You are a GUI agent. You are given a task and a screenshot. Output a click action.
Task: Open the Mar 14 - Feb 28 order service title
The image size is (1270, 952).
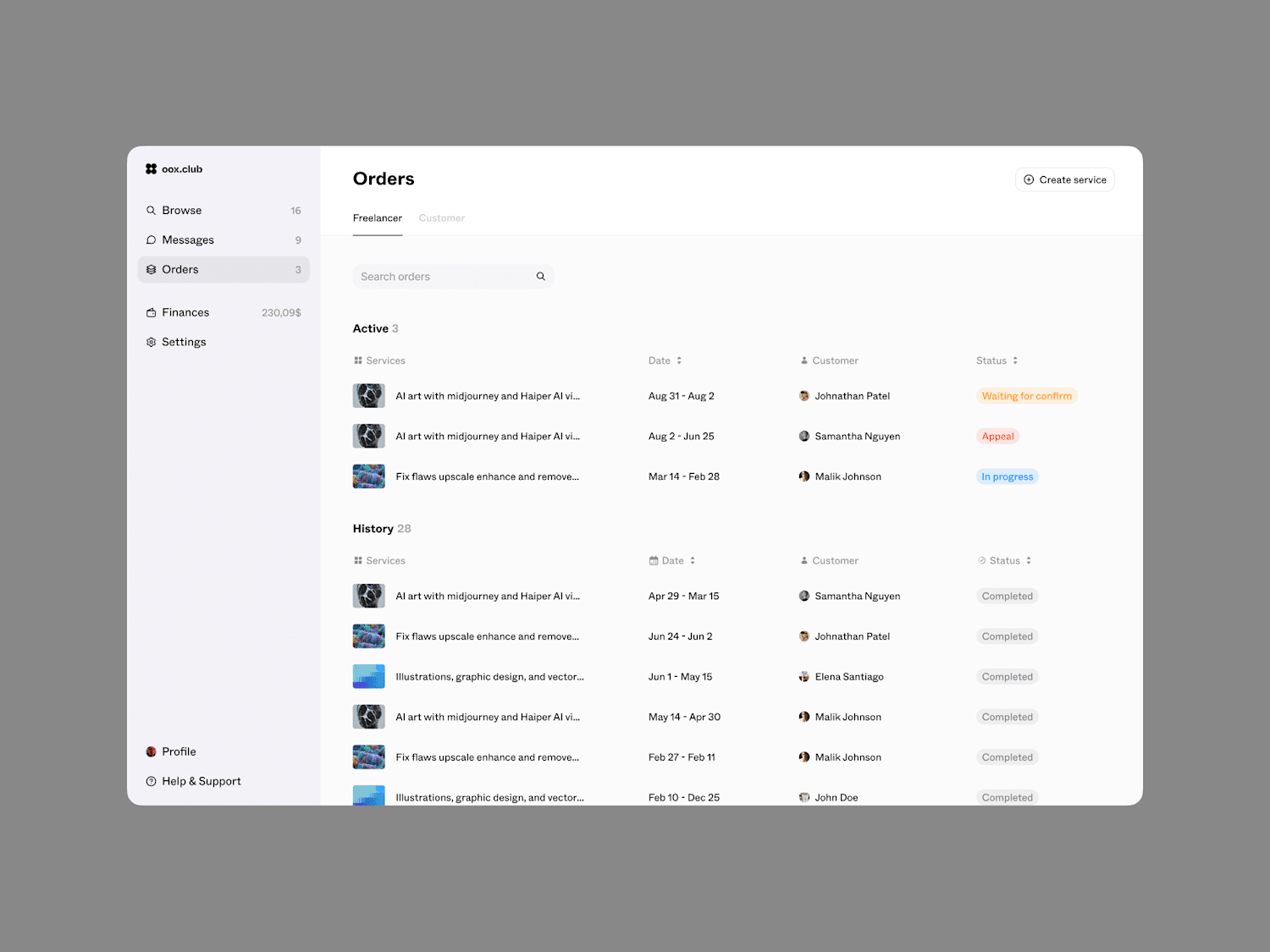(488, 477)
